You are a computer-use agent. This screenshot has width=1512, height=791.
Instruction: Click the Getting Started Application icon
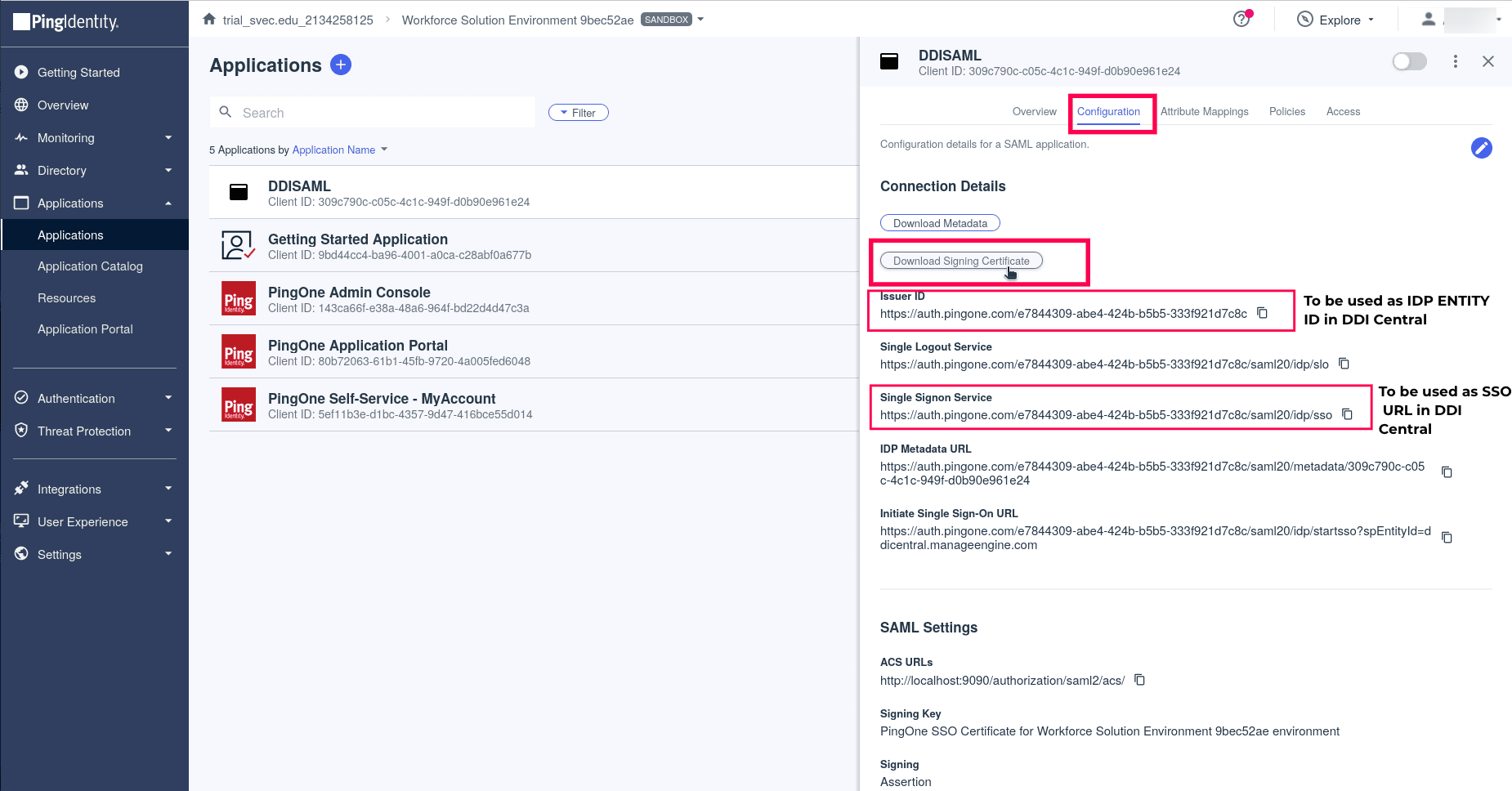(239, 245)
